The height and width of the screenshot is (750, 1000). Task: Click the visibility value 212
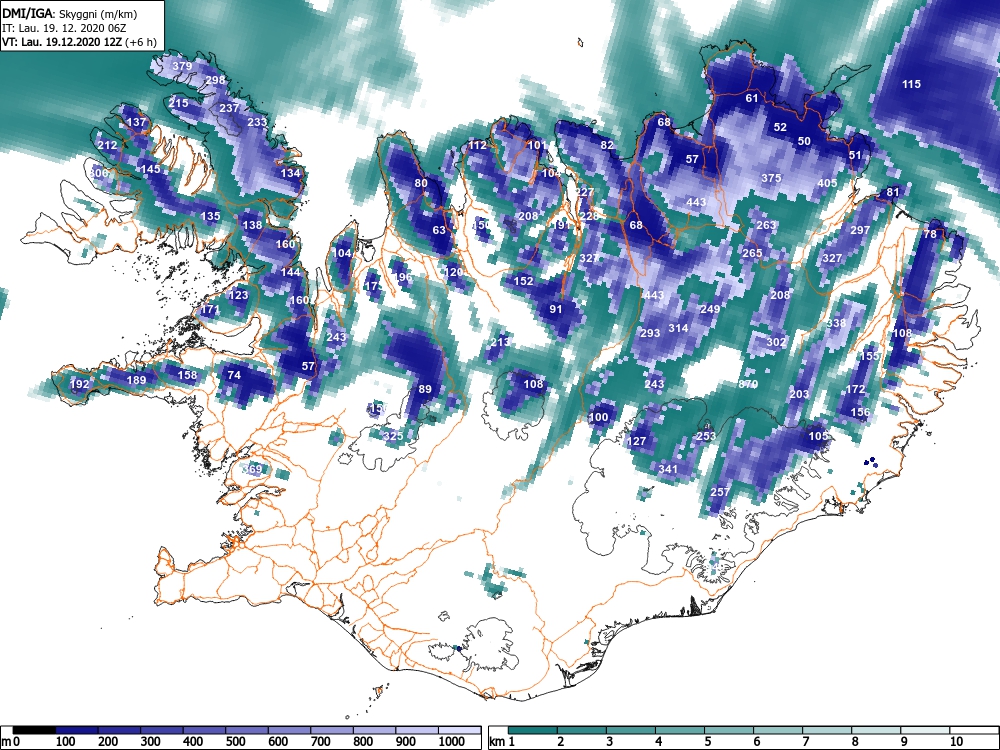tap(107, 145)
